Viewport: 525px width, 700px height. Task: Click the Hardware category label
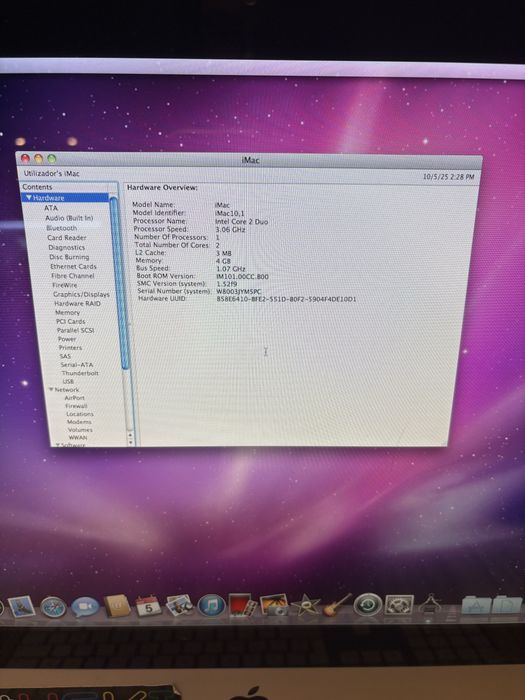click(49, 198)
